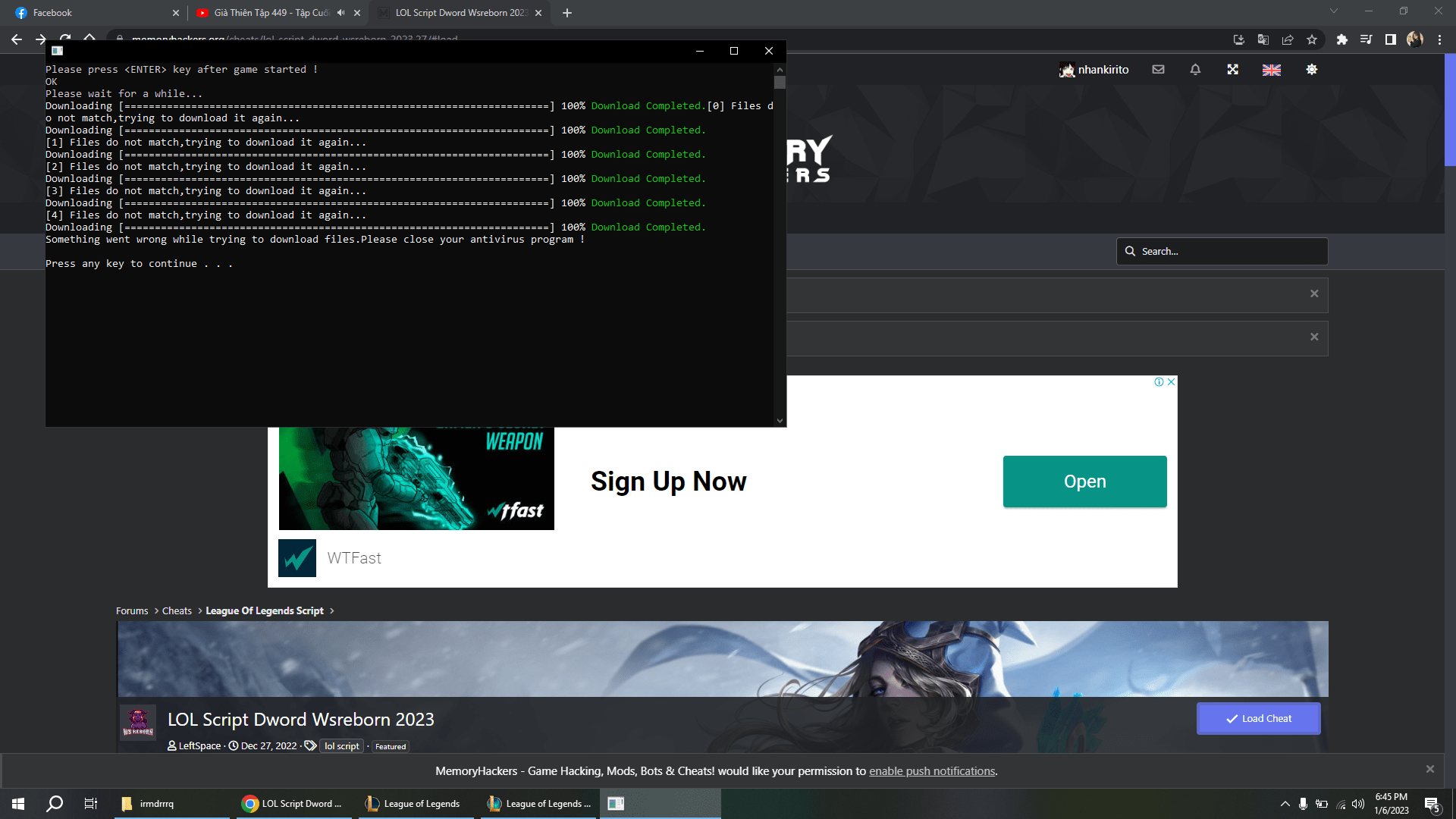
Task: Click the Google Translate page icon
Action: (x=1263, y=39)
